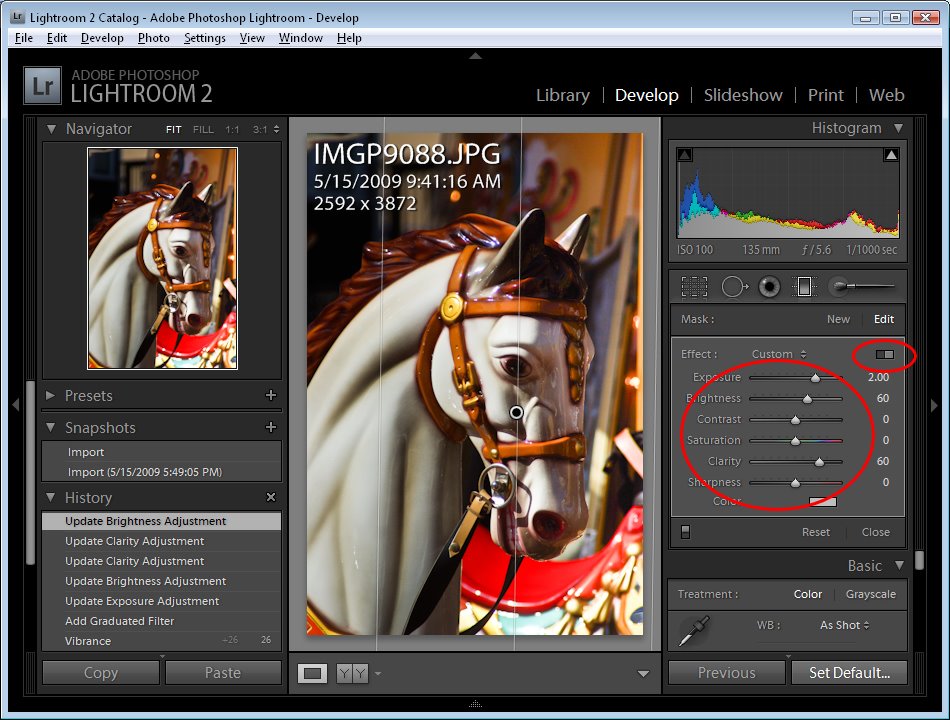Switch to the Web module
950x720 pixels.
point(886,95)
